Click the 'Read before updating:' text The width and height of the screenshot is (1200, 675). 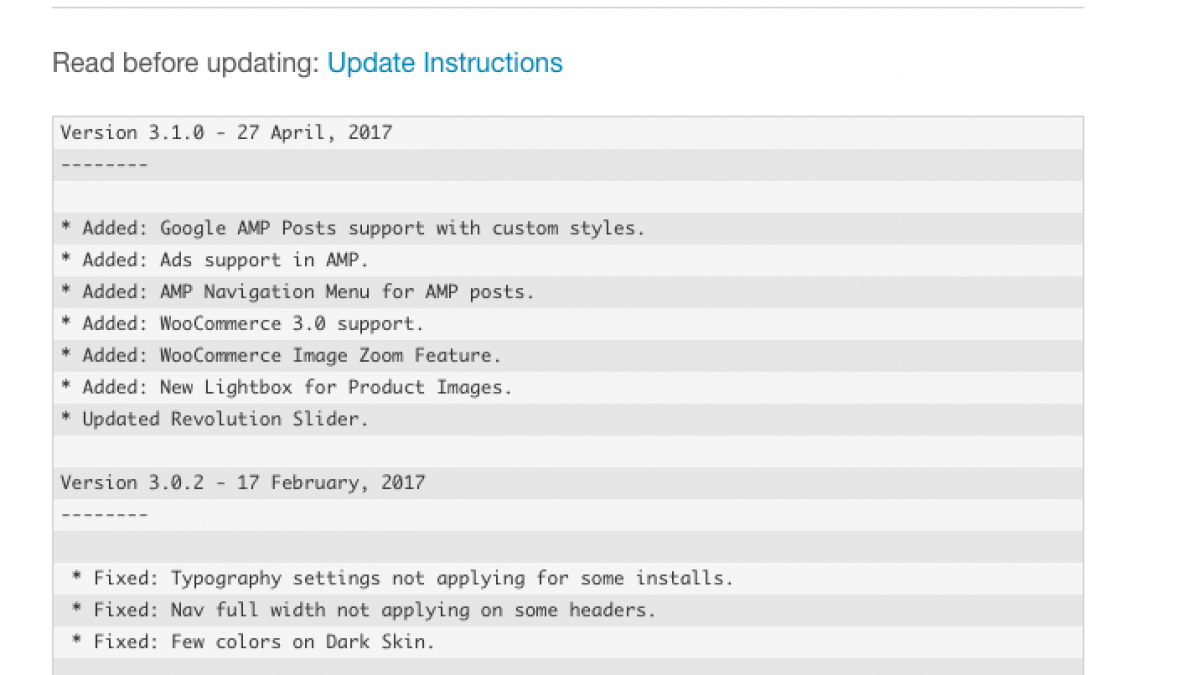point(186,63)
